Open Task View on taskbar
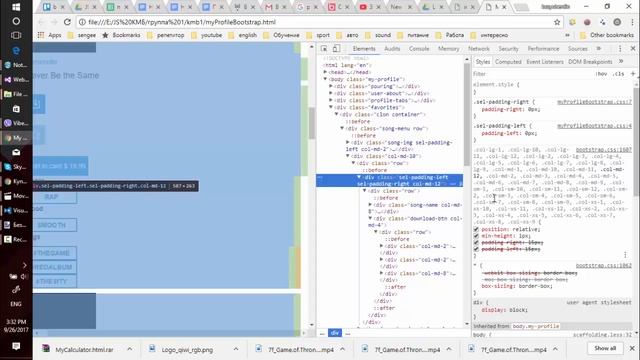640x360 pixels. coord(16,36)
